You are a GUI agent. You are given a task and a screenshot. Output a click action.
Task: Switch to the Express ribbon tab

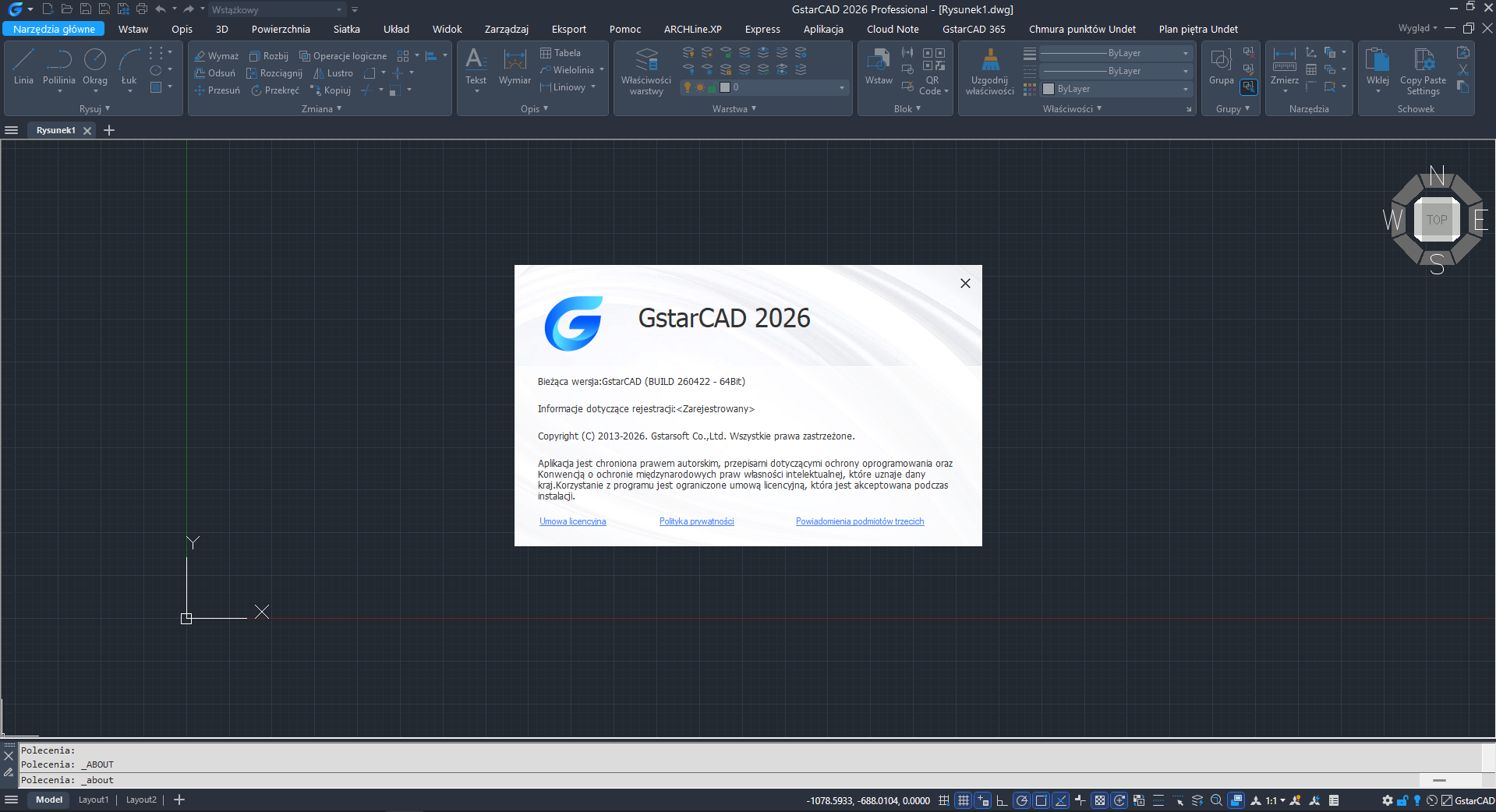pyautogui.click(x=762, y=29)
